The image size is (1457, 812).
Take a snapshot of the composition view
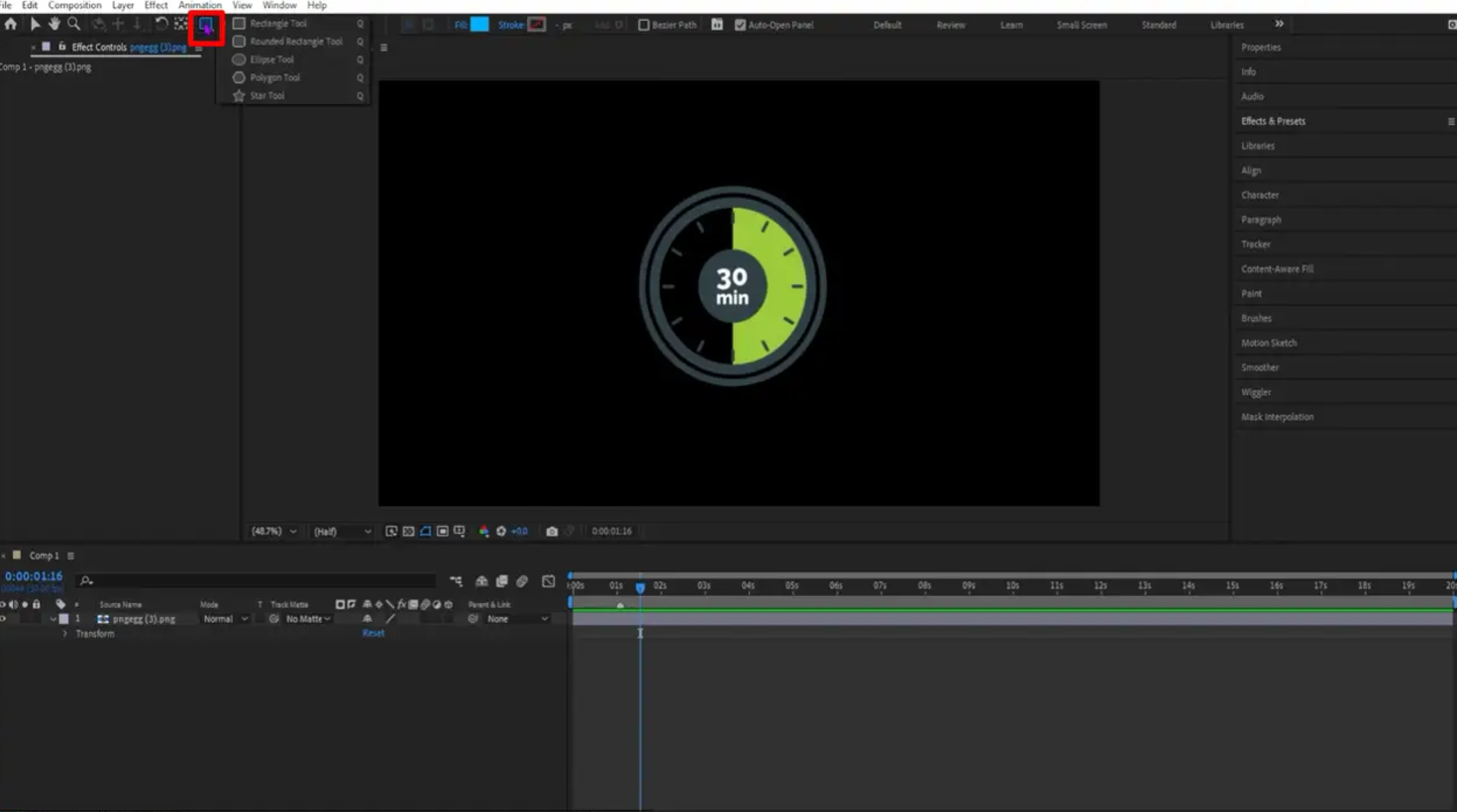tap(552, 531)
